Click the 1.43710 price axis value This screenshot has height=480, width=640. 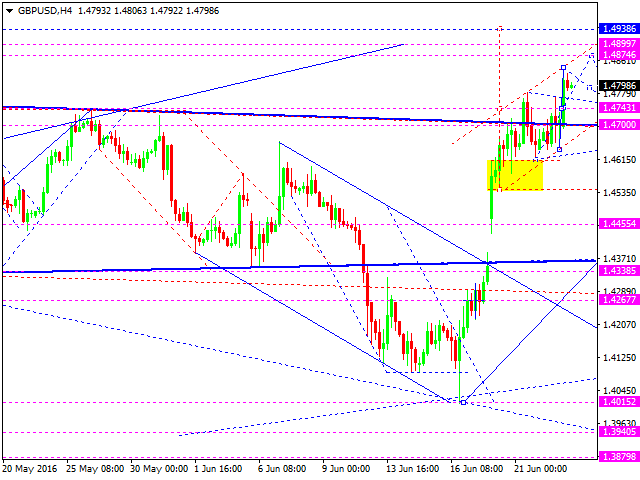click(x=619, y=258)
